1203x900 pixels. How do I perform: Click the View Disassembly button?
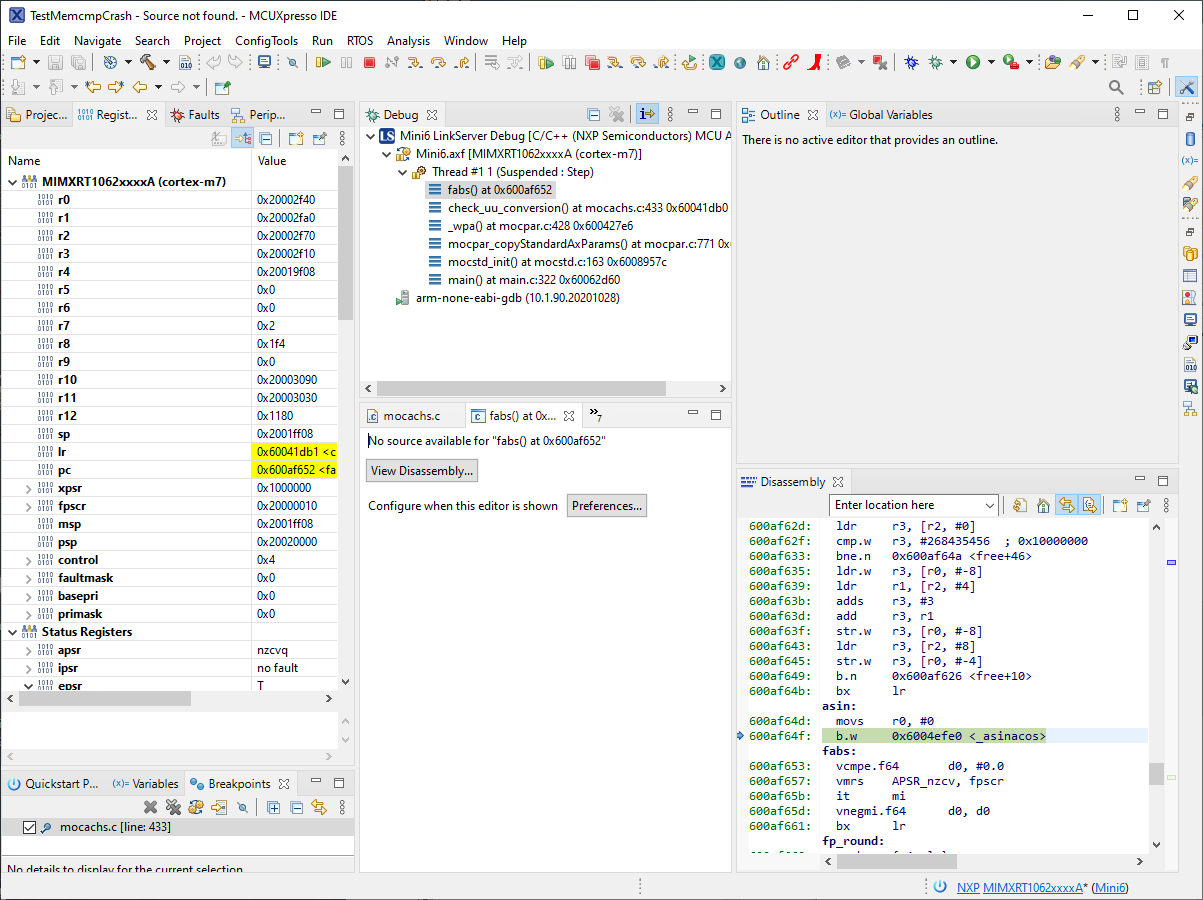(421, 470)
